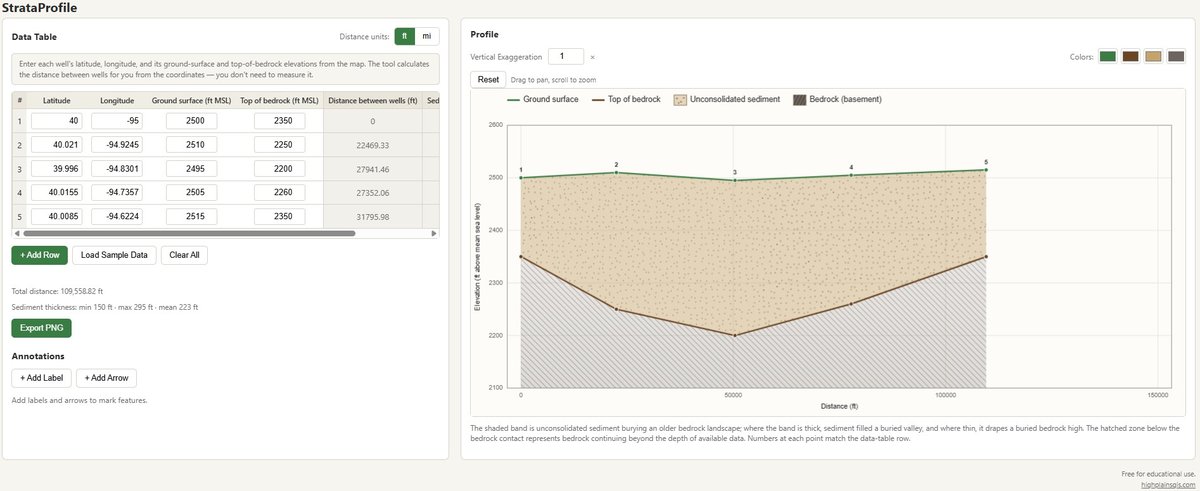Edit row 1 longitude field -95

[x=117, y=121]
